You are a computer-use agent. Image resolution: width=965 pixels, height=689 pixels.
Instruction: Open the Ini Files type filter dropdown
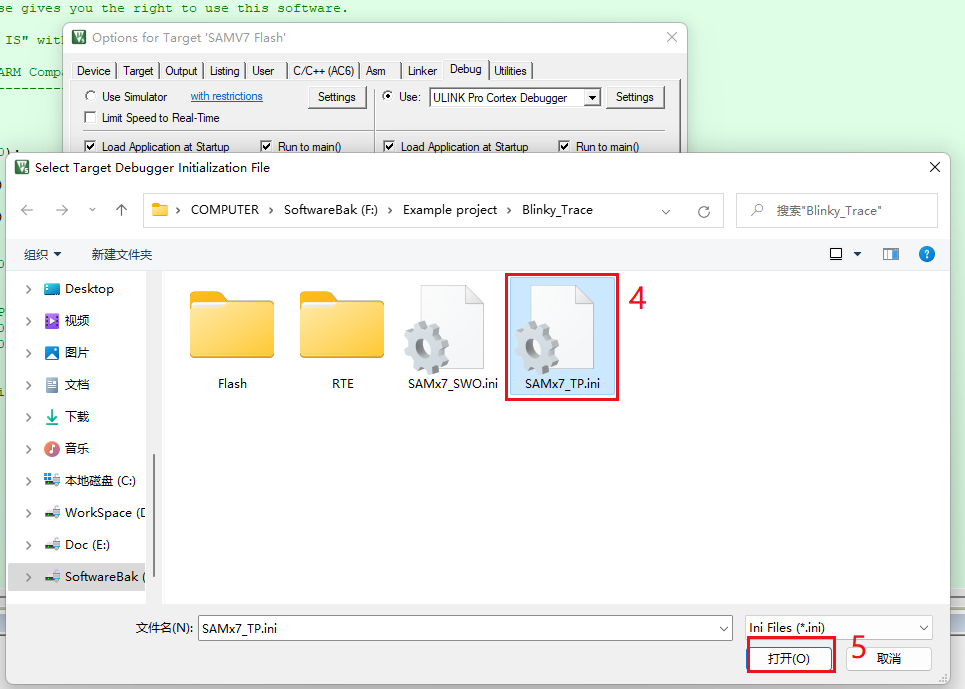pos(923,628)
